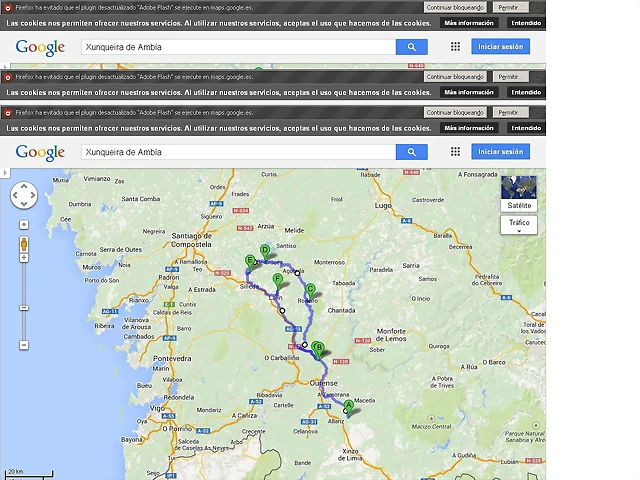Expand the side panel arrow beside map
The width and height of the screenshot is (640, 480).
[4, 173]
